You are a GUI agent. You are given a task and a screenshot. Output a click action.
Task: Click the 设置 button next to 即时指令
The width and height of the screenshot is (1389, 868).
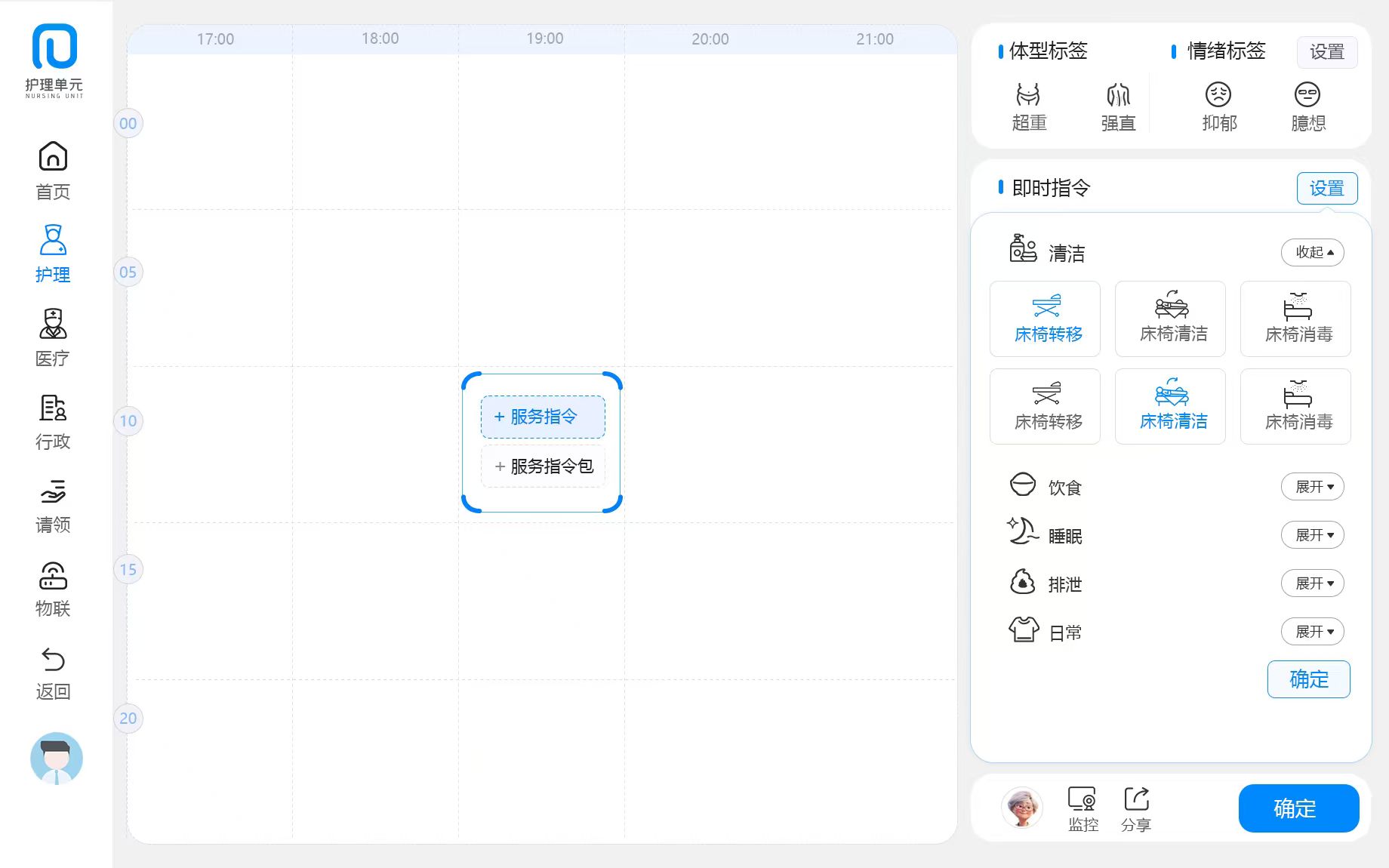point(1326,188)
